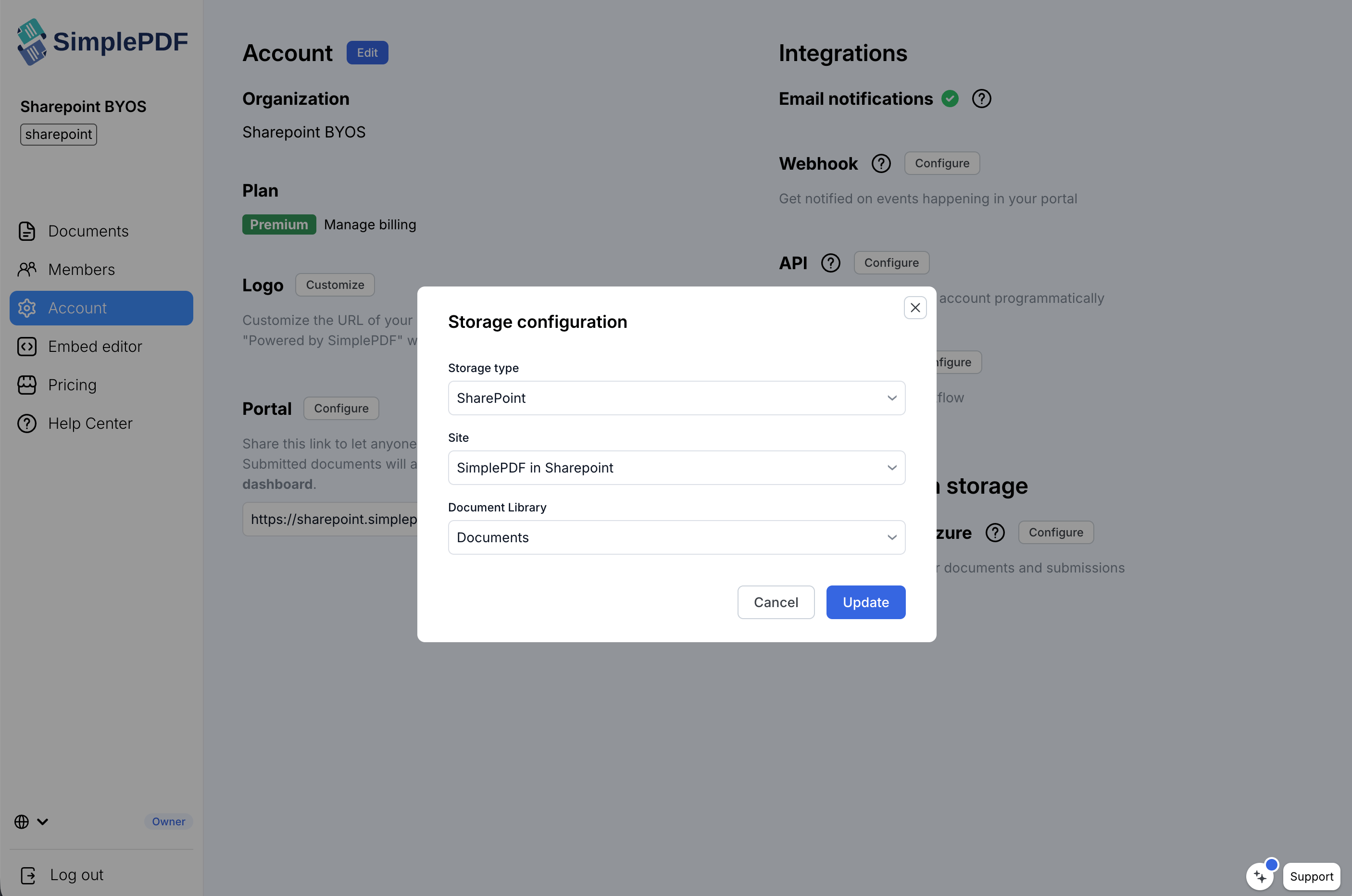
Task: Click the API help icon
Action: pyautogui.click(x=830, y=263)
